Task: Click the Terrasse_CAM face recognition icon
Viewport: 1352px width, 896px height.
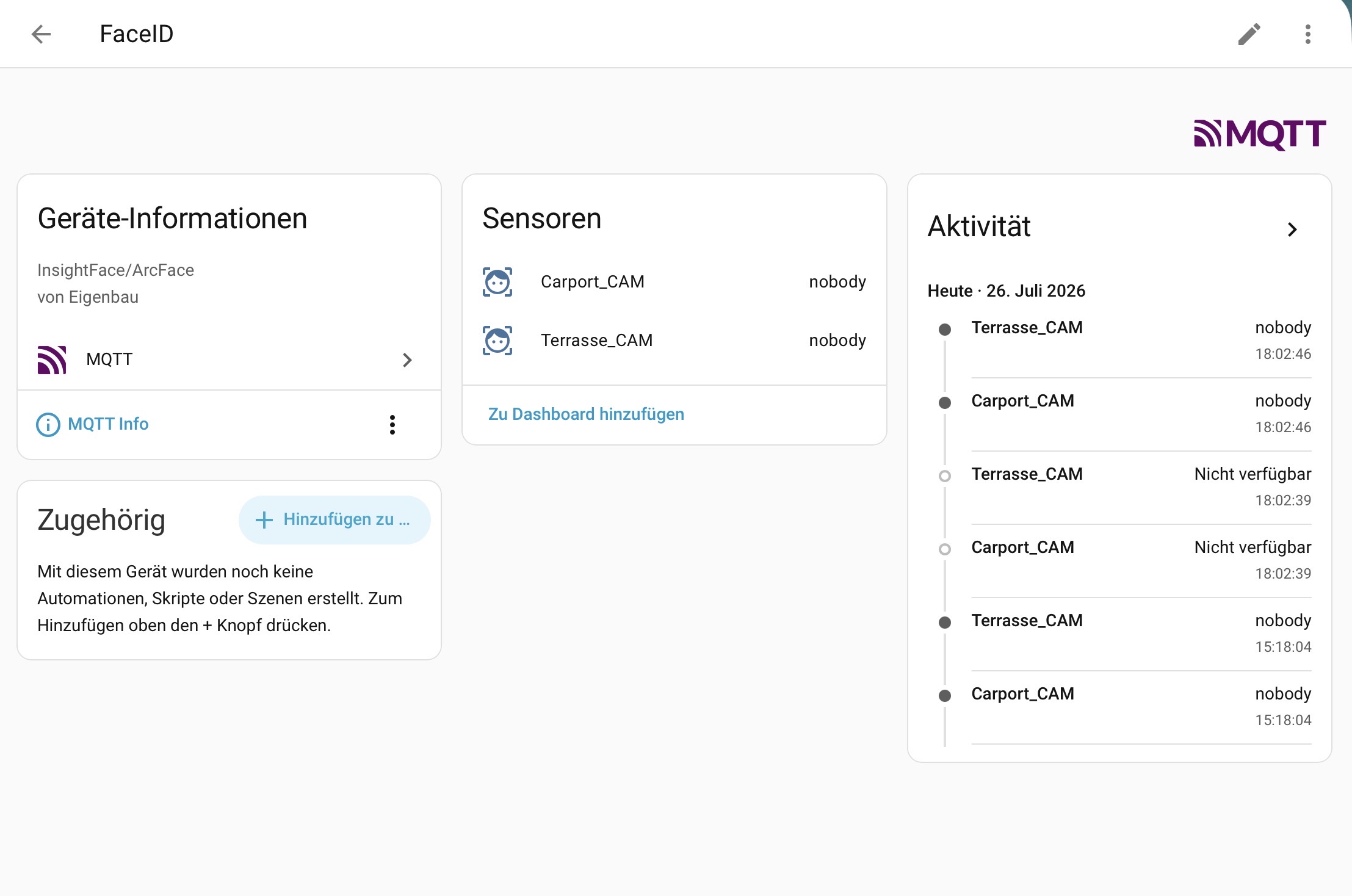Action: tap(497, 341)
